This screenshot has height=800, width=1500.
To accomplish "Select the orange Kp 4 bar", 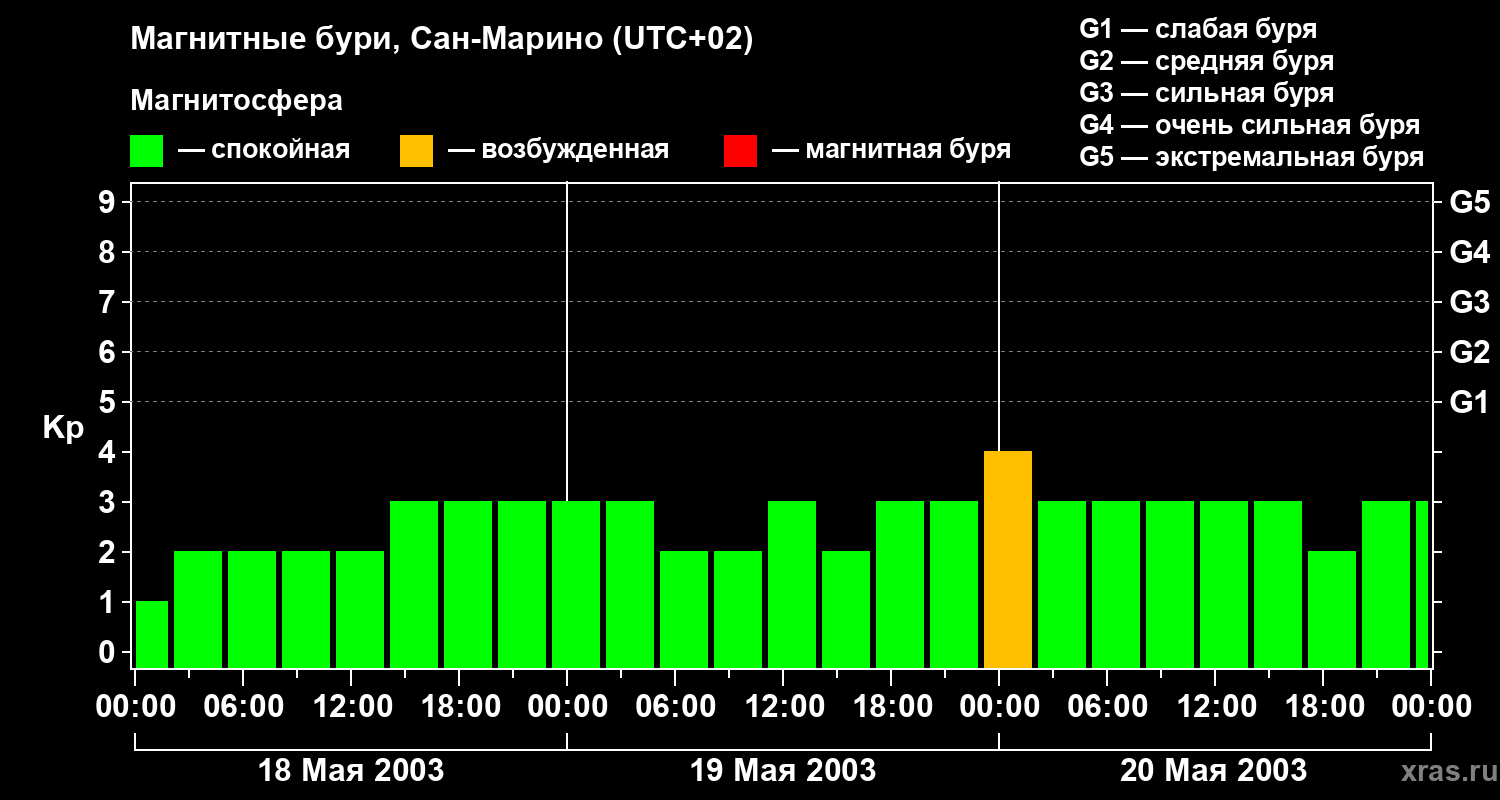I will tap(1008, 560).
